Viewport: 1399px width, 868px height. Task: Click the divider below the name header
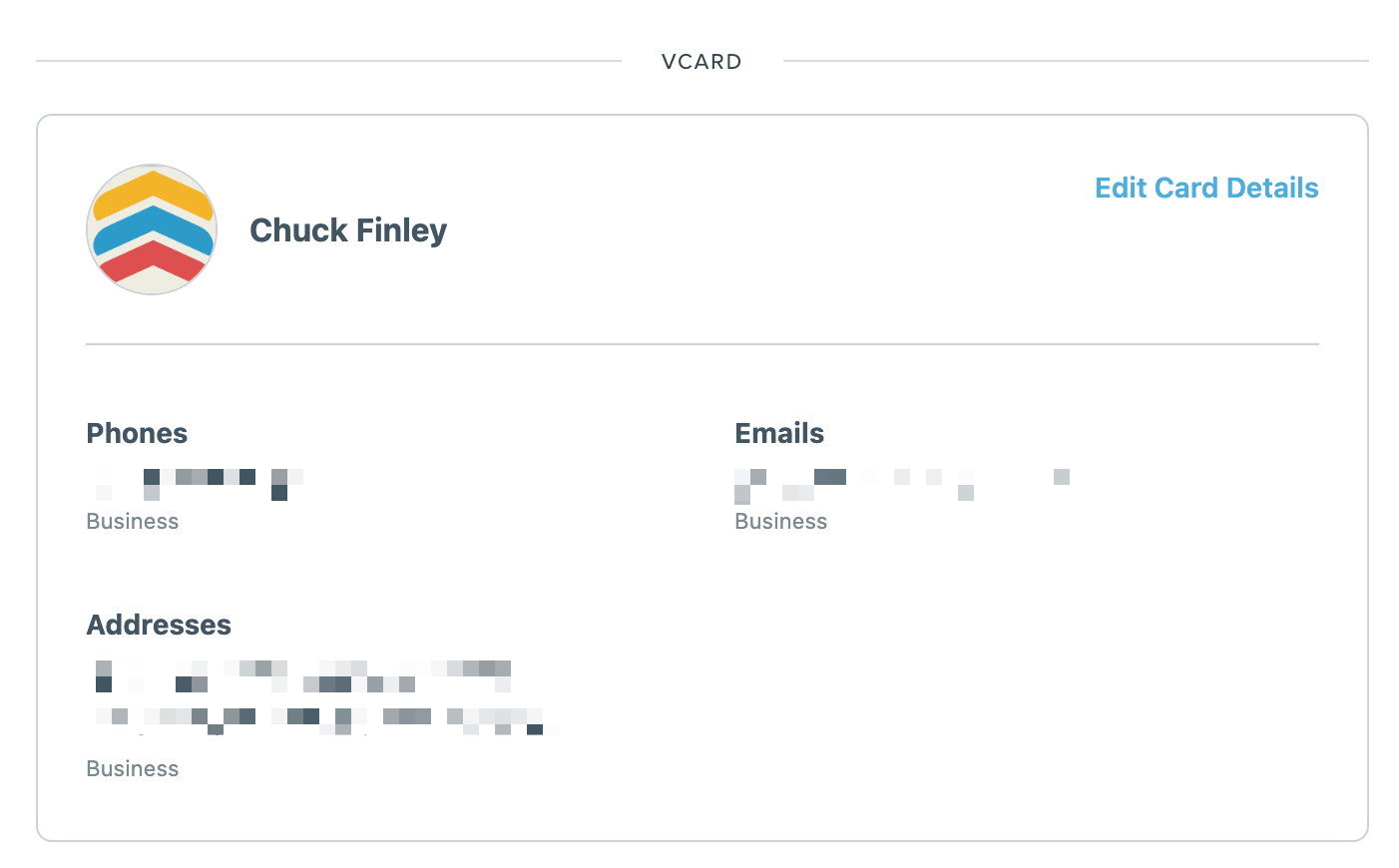click(702, 344)
